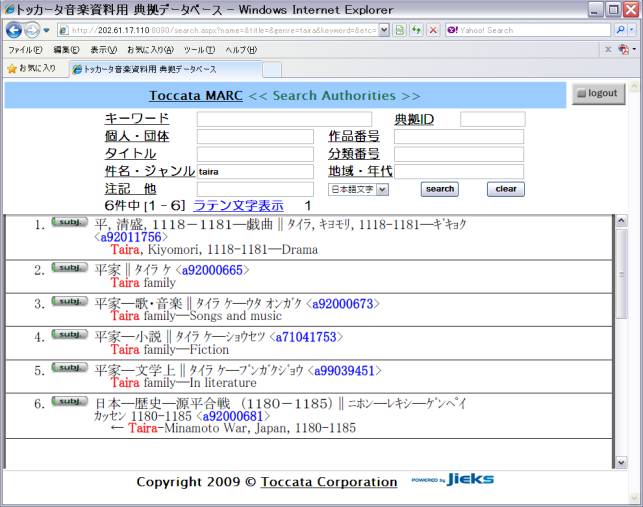Open authority record a92011756
643x507 pixels.
[131, 237]
